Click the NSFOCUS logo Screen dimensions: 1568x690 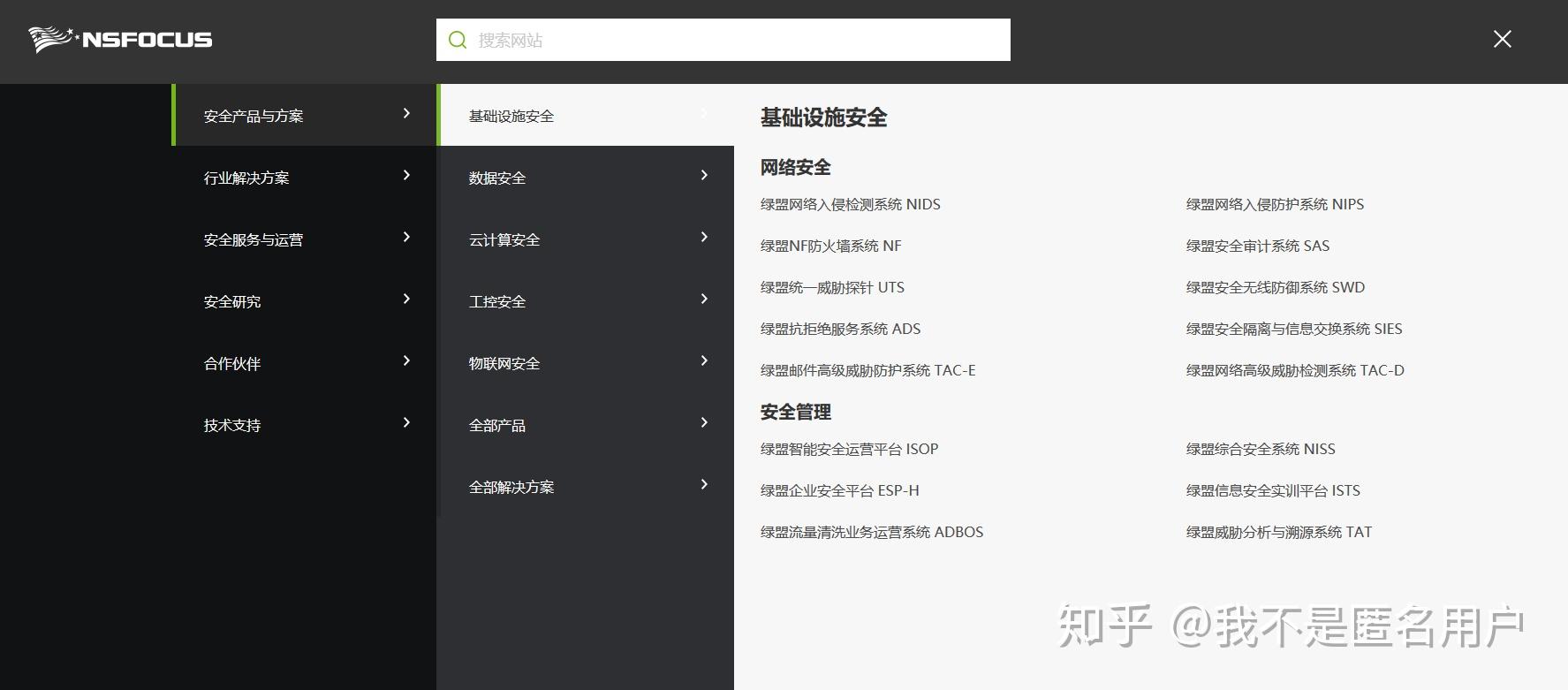[120, 40]
